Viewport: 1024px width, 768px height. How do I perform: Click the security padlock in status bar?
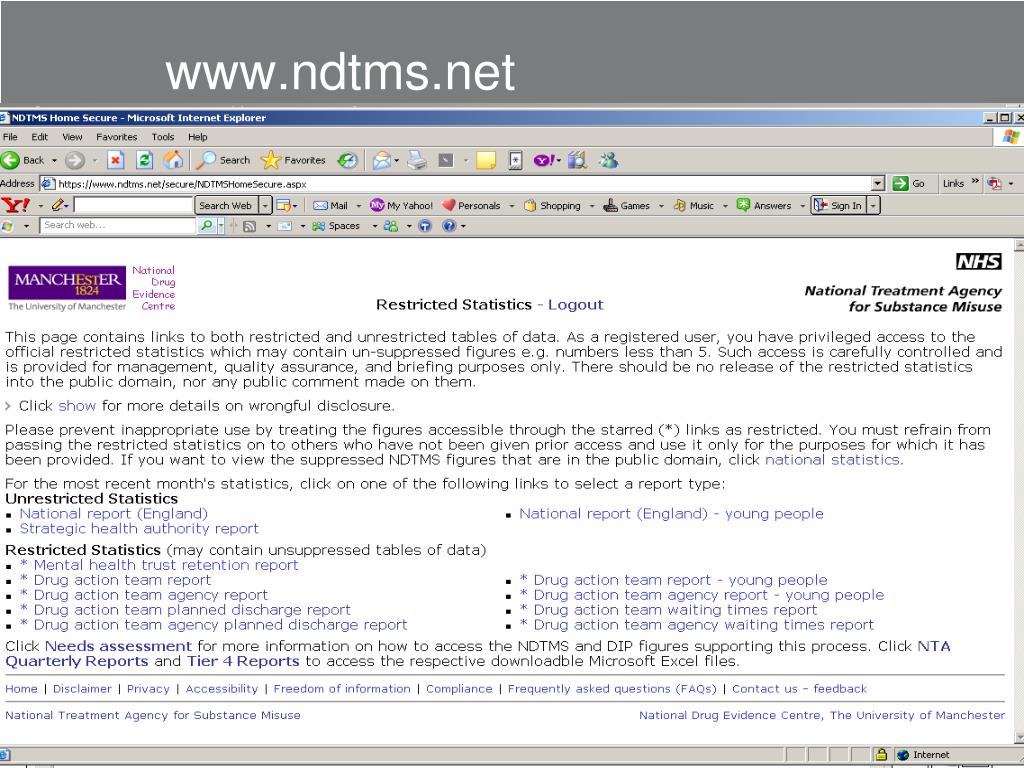881,755
